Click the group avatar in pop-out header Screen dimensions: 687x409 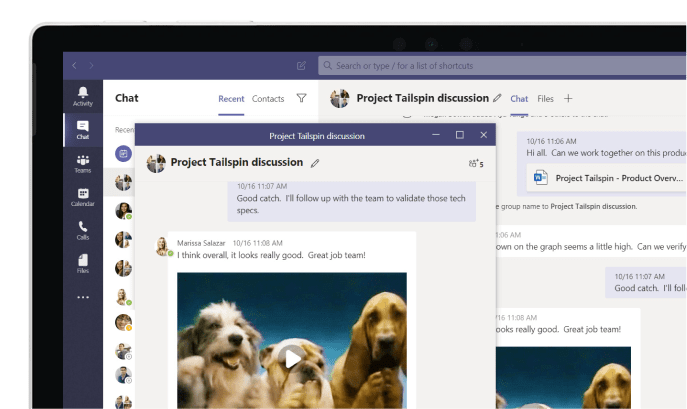(x=156, y=163)
